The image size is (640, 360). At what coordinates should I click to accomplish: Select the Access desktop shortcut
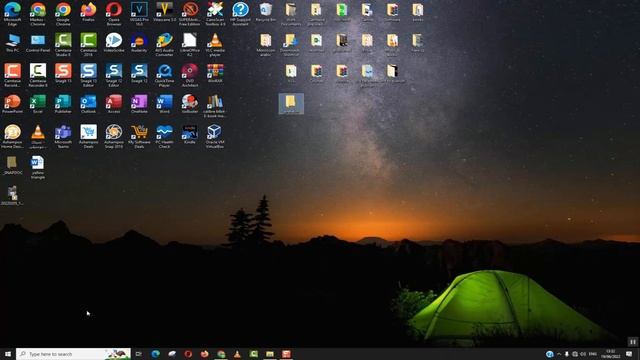pyautogui.click(x=113, y=104)
